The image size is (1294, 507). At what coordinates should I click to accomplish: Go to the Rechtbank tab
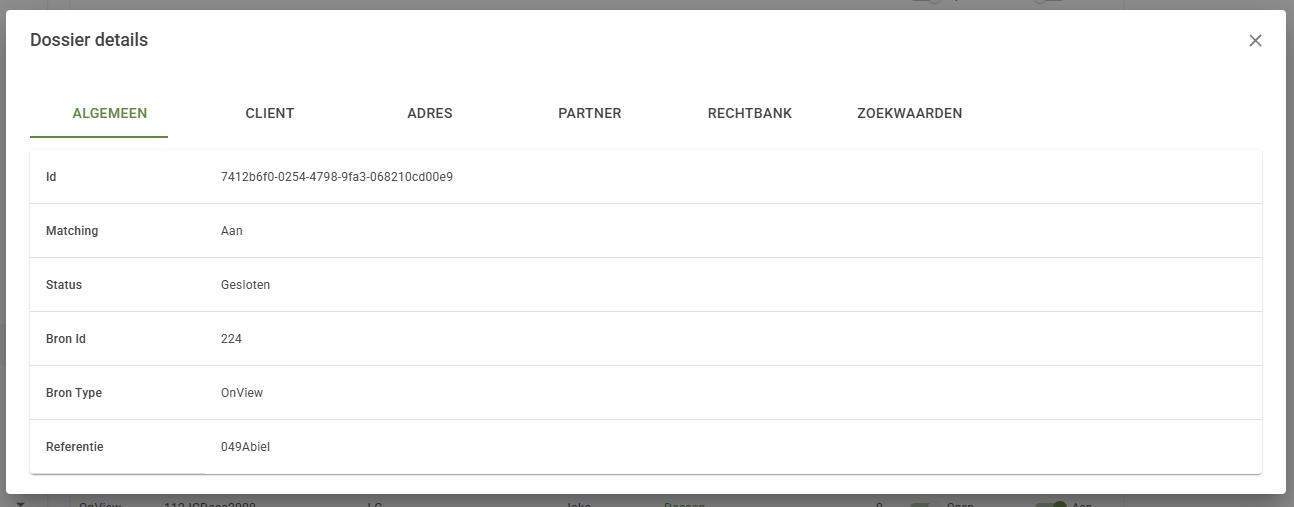coord(750,113)
